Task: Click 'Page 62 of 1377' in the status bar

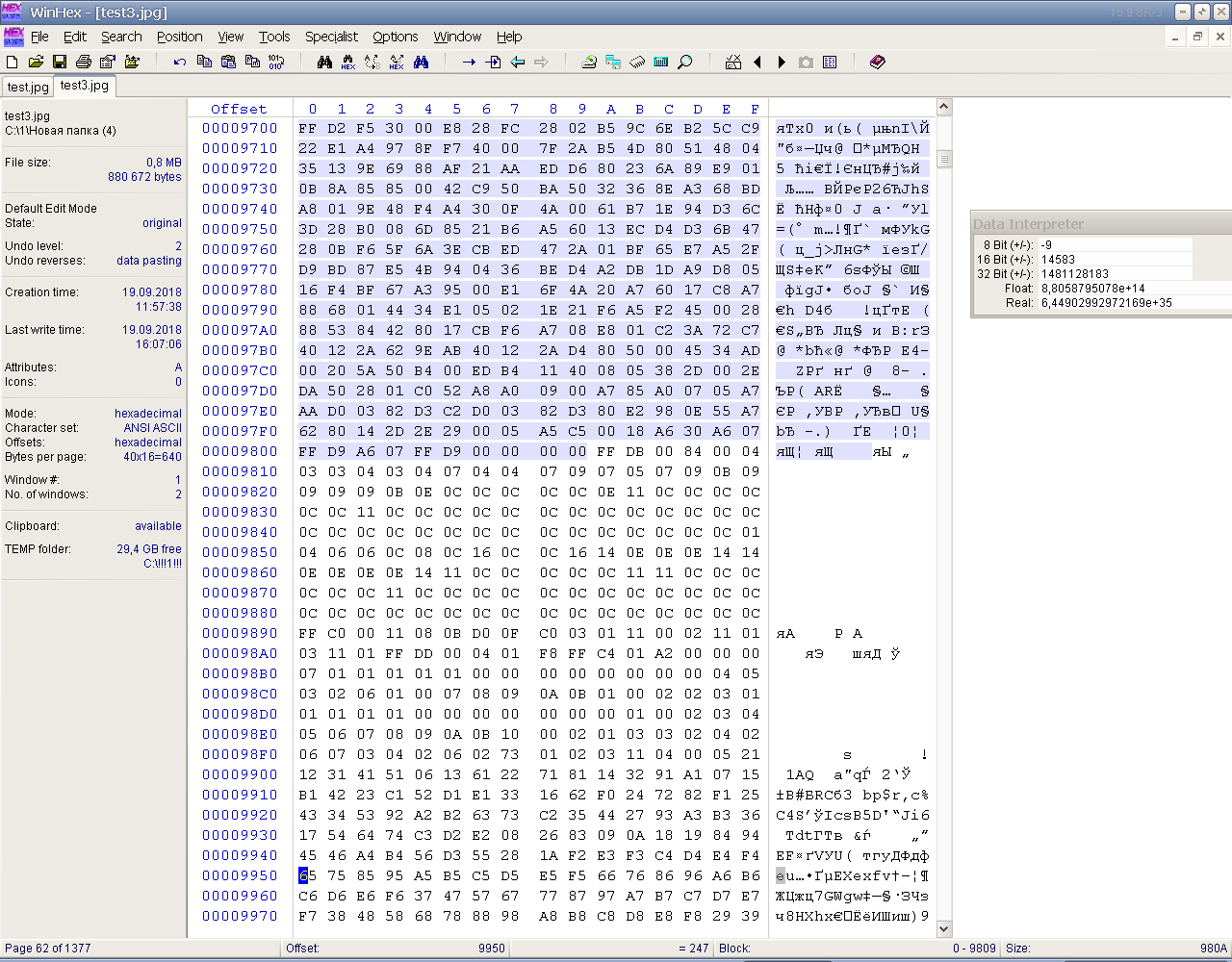Action: 48,949
